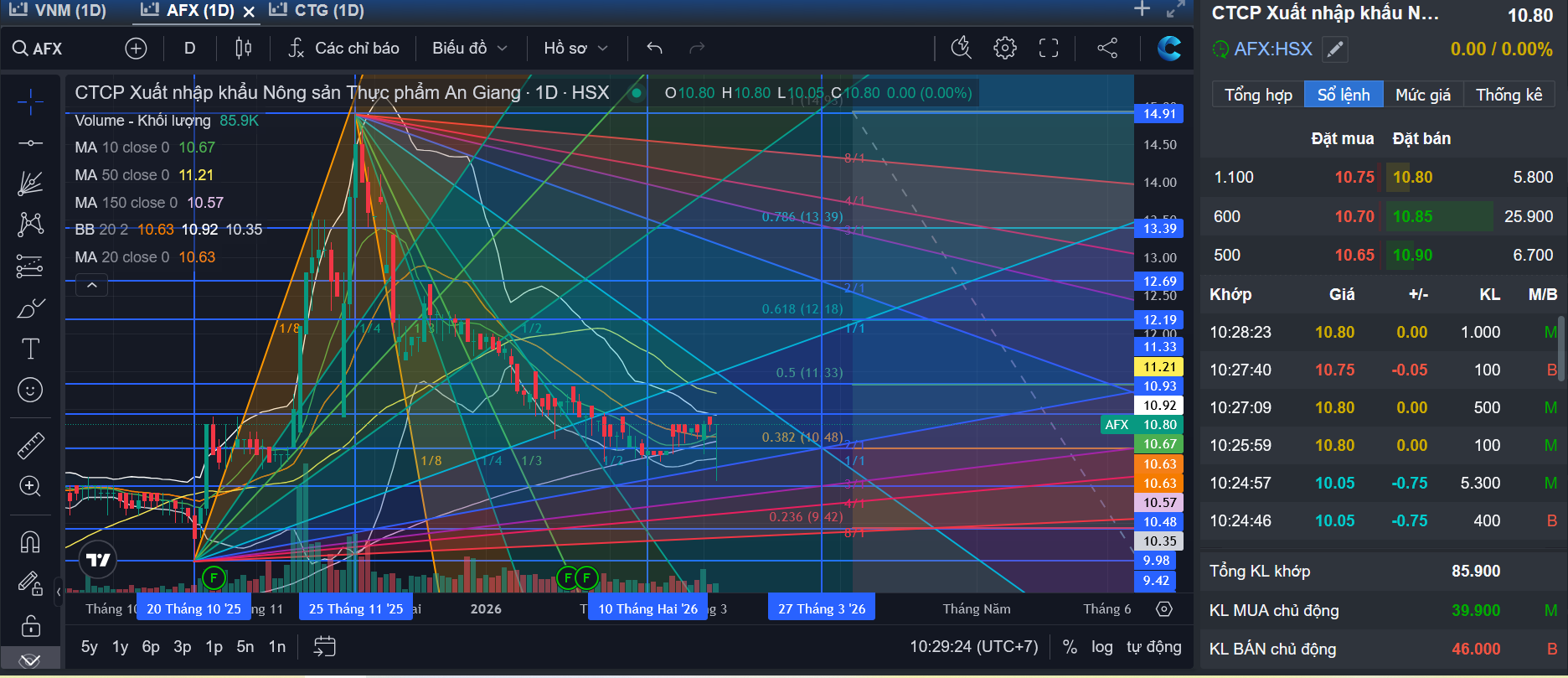Open the candlestick chart style selector
Image resolution: width=1568 pixels, height=678 pixels.
(x=243, y=49)
